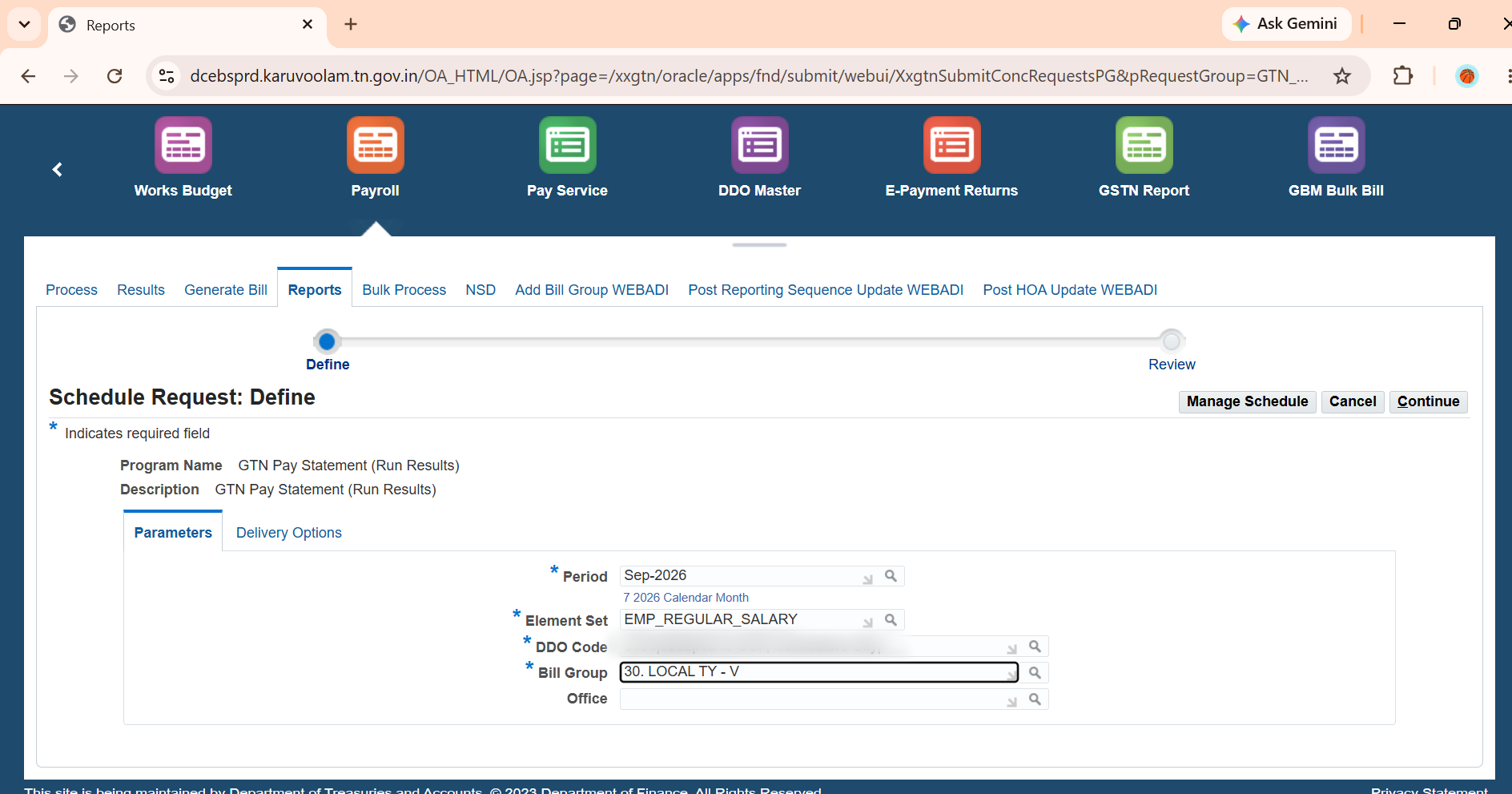
Task: Click the Continue button
Action: (1428, 401)
